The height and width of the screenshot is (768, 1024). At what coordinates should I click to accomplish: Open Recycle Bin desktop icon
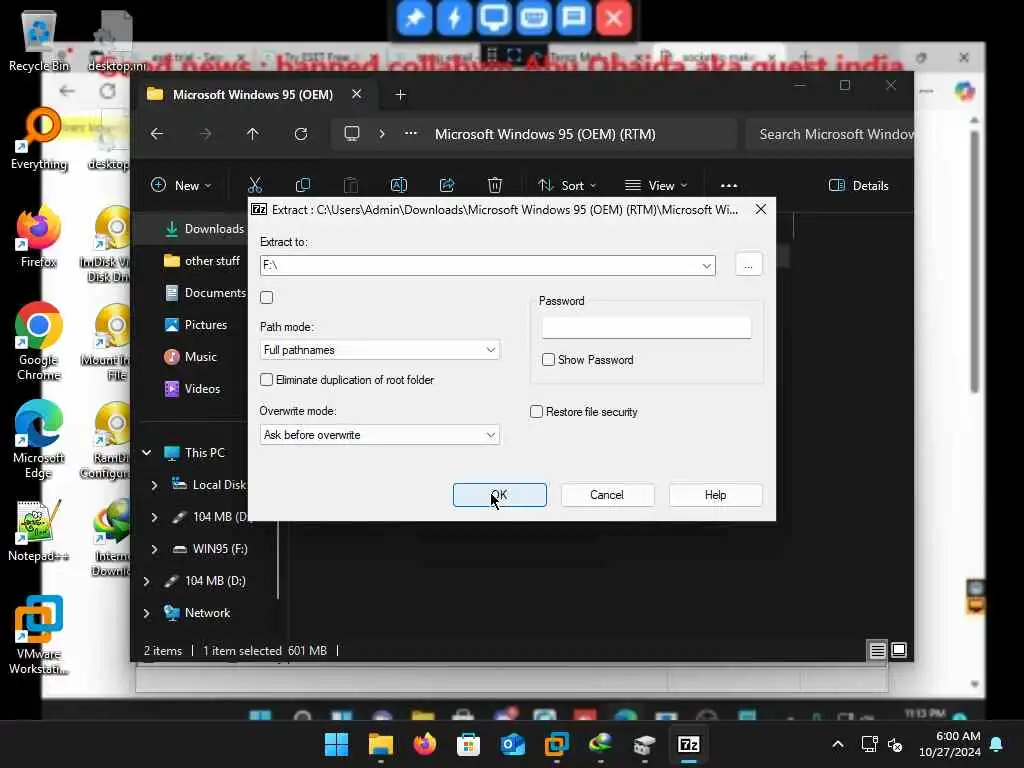[39, 40]
